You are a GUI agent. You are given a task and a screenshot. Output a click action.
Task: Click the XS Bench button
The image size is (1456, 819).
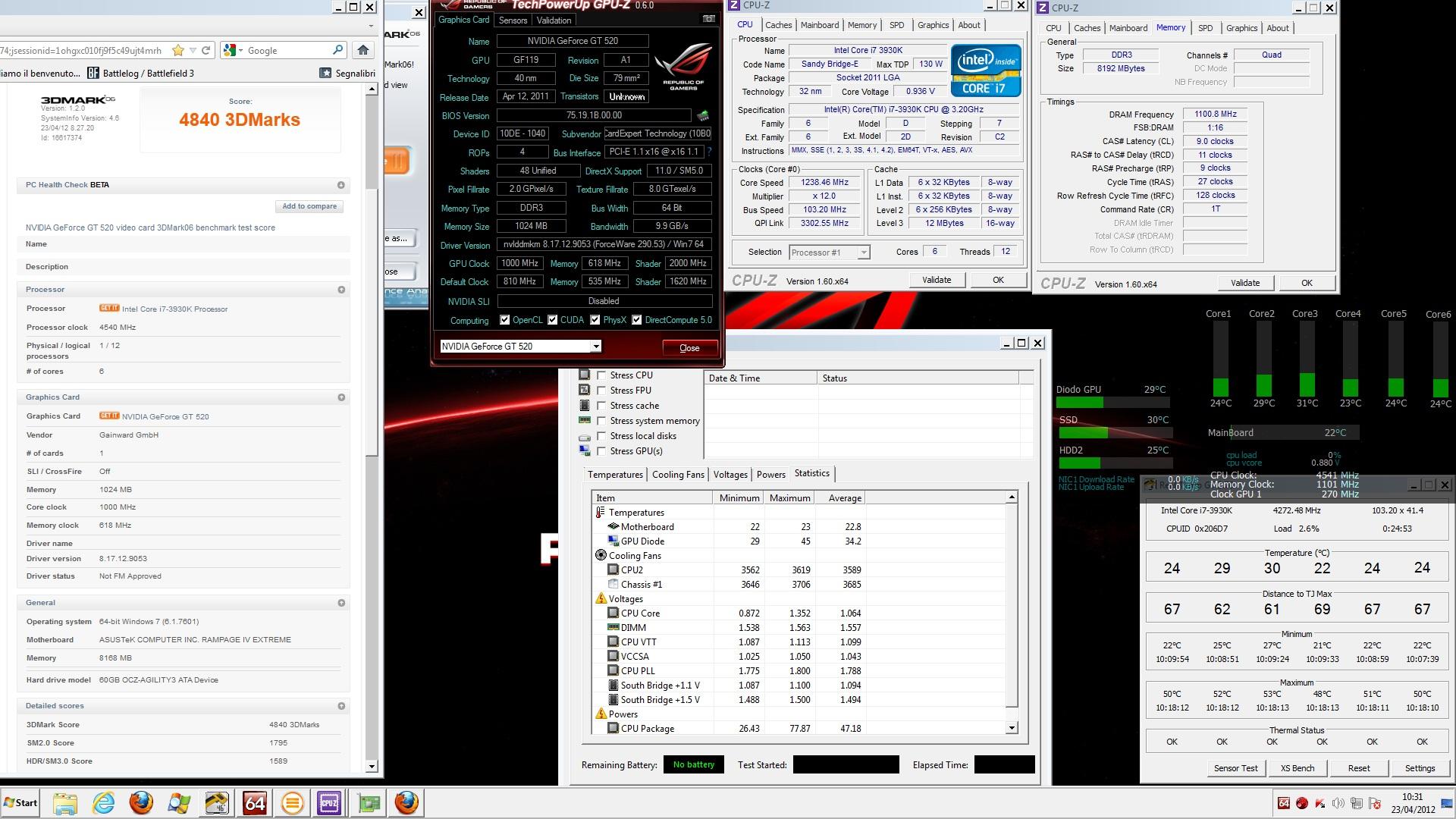1298,768
